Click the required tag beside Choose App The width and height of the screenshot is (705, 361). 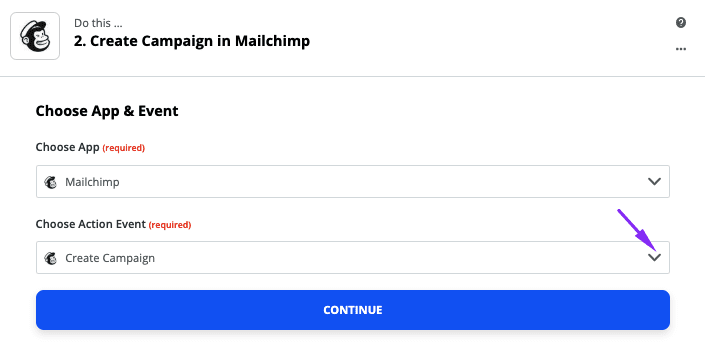click(124, 148)
